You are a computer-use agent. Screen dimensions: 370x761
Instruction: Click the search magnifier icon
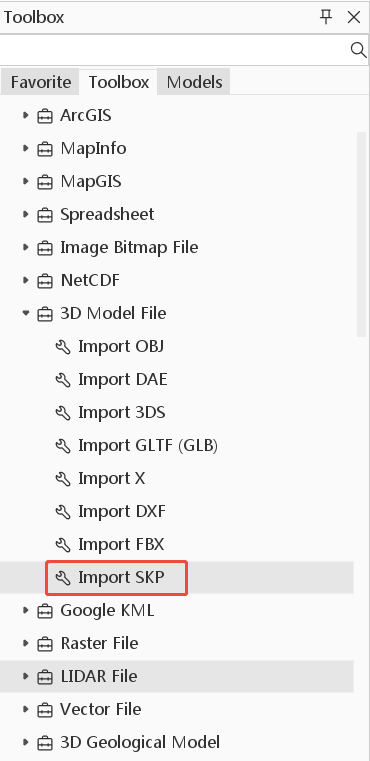(358, 50)
